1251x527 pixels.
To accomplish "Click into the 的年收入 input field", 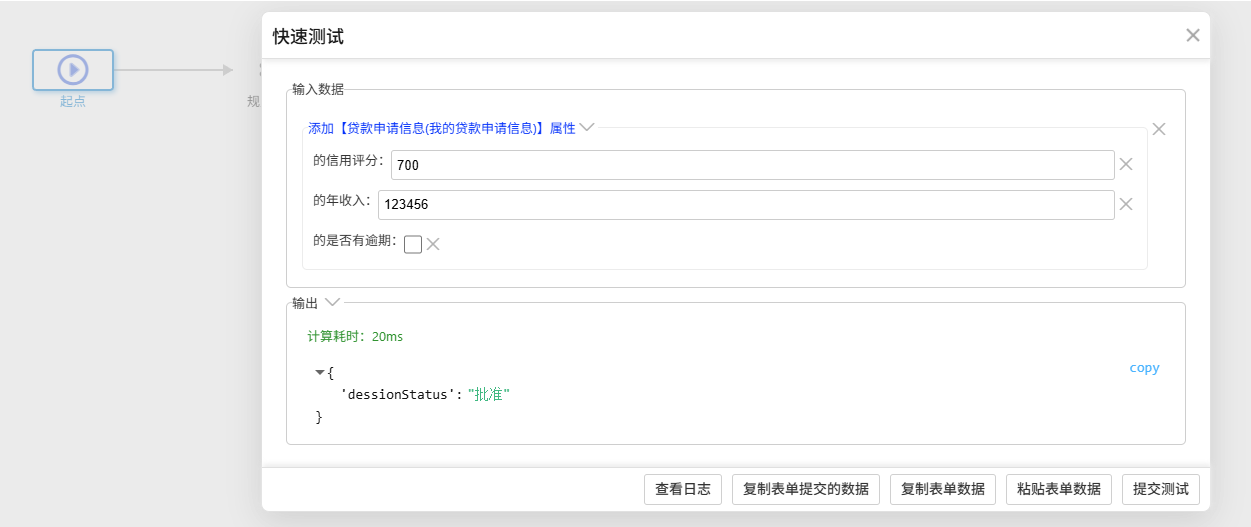I will 745,204.
